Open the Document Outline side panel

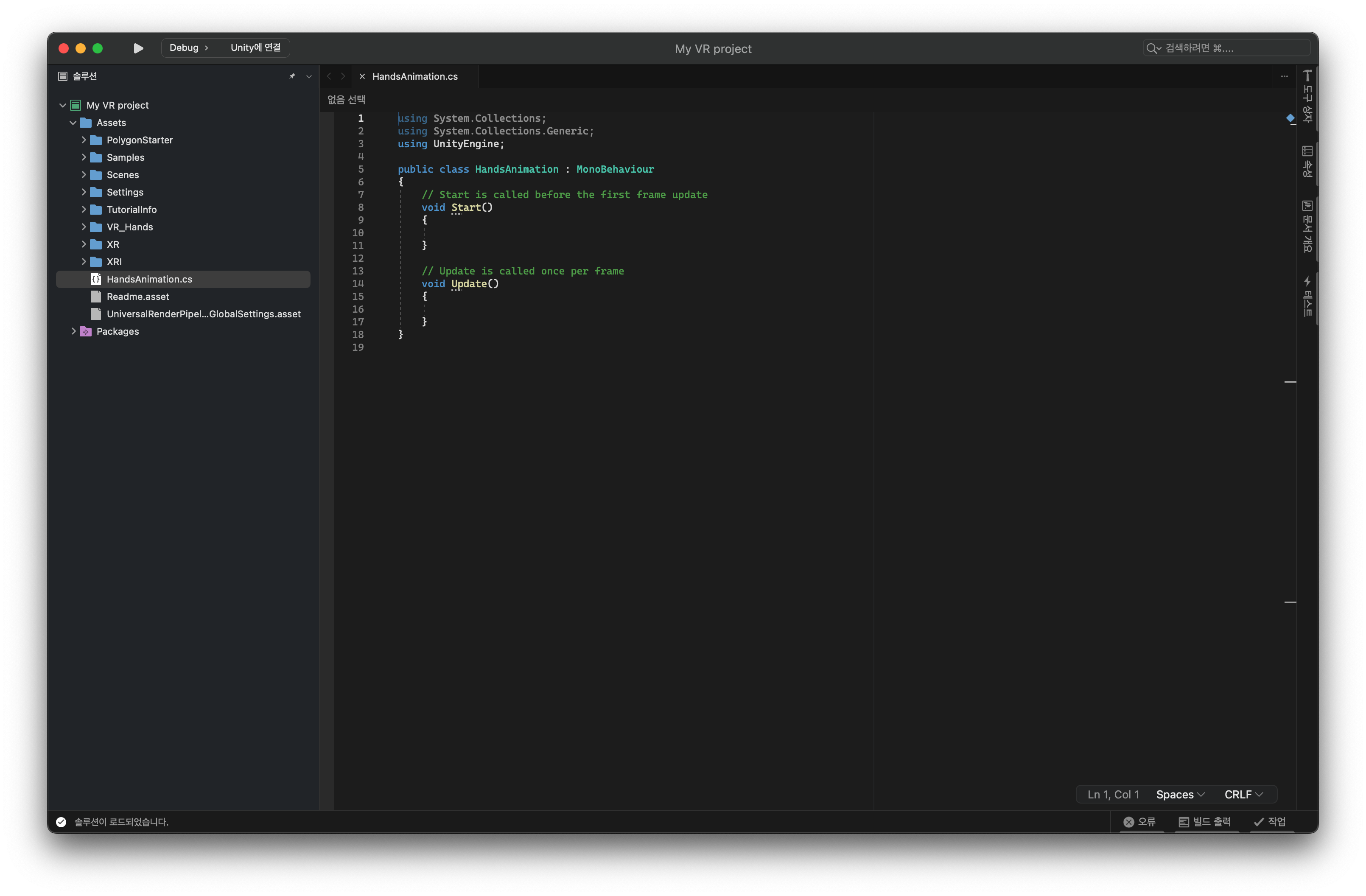coord(1307,226)
